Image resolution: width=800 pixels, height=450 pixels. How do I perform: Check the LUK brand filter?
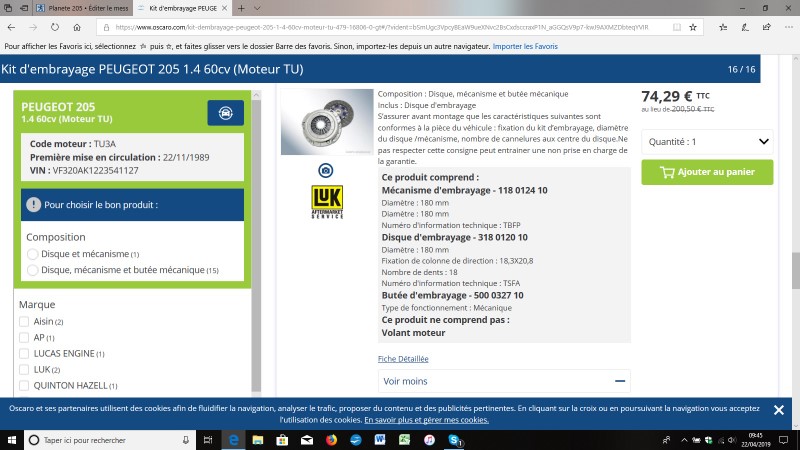[24, 369]
